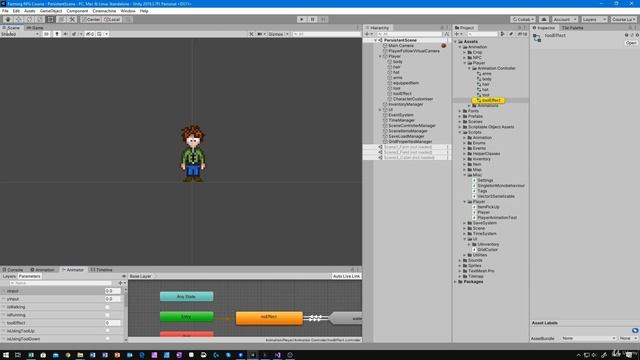Toggle Animator parameters panel eye icon
The width and height of the screenshot is (640, 360).
124,276
